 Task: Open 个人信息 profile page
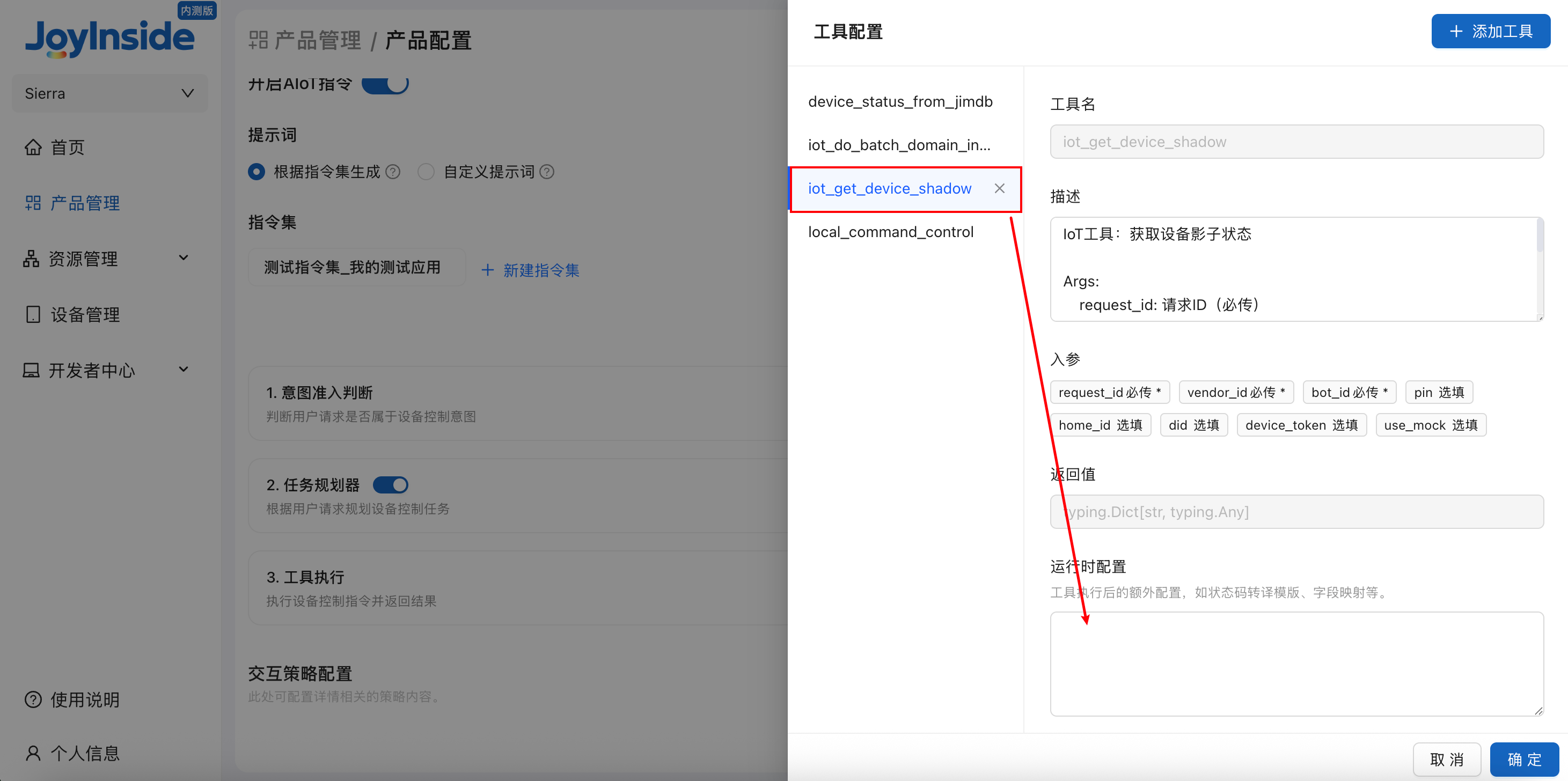point(85,754)
